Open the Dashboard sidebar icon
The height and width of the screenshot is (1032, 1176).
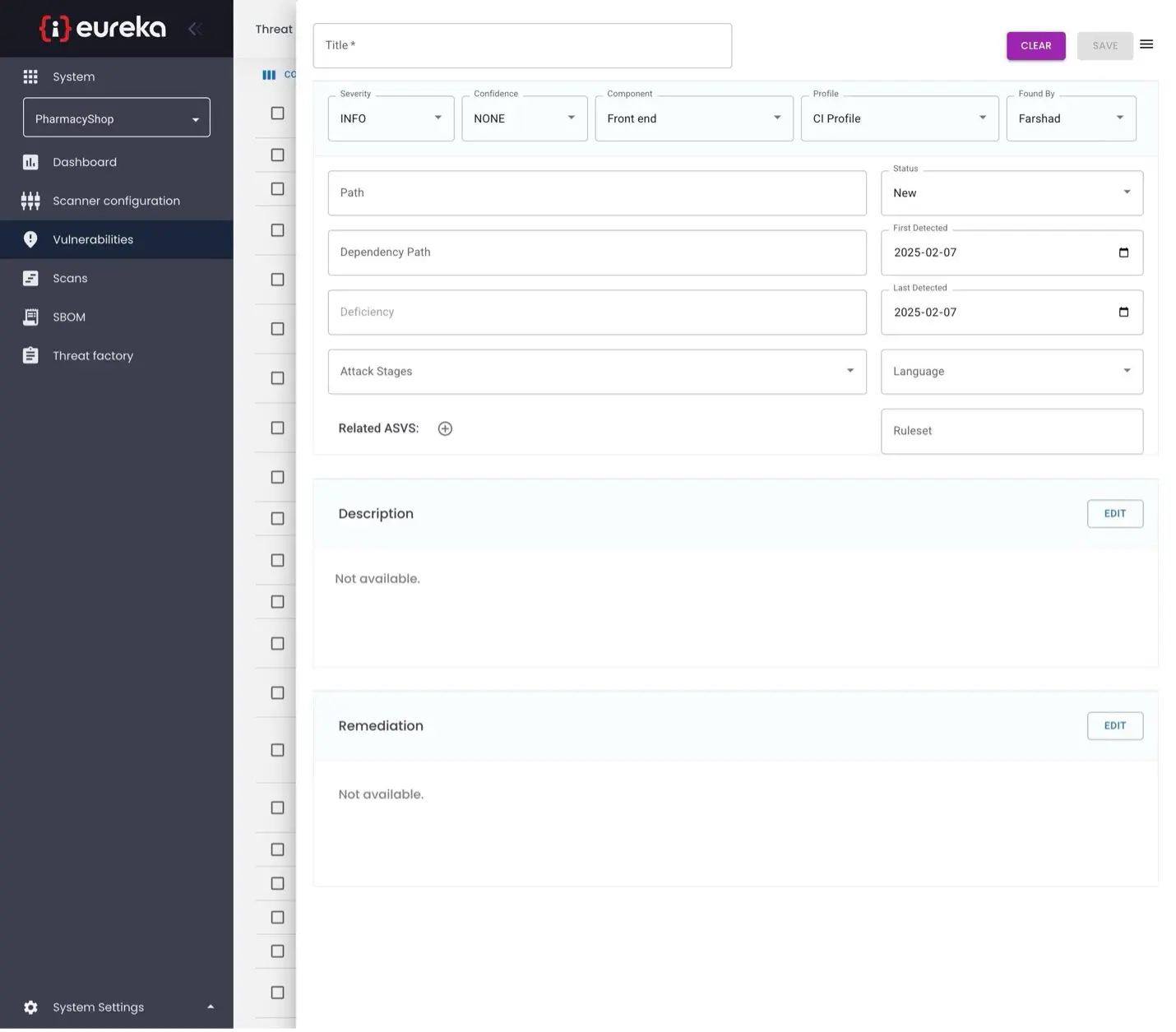tap(30, 162)
